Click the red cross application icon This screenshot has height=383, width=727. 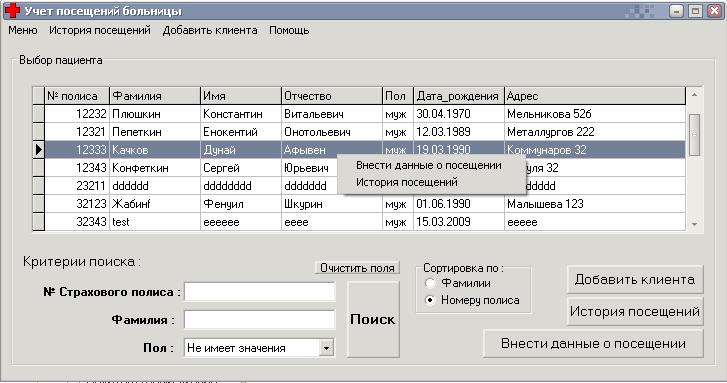[x=12, y=10]
